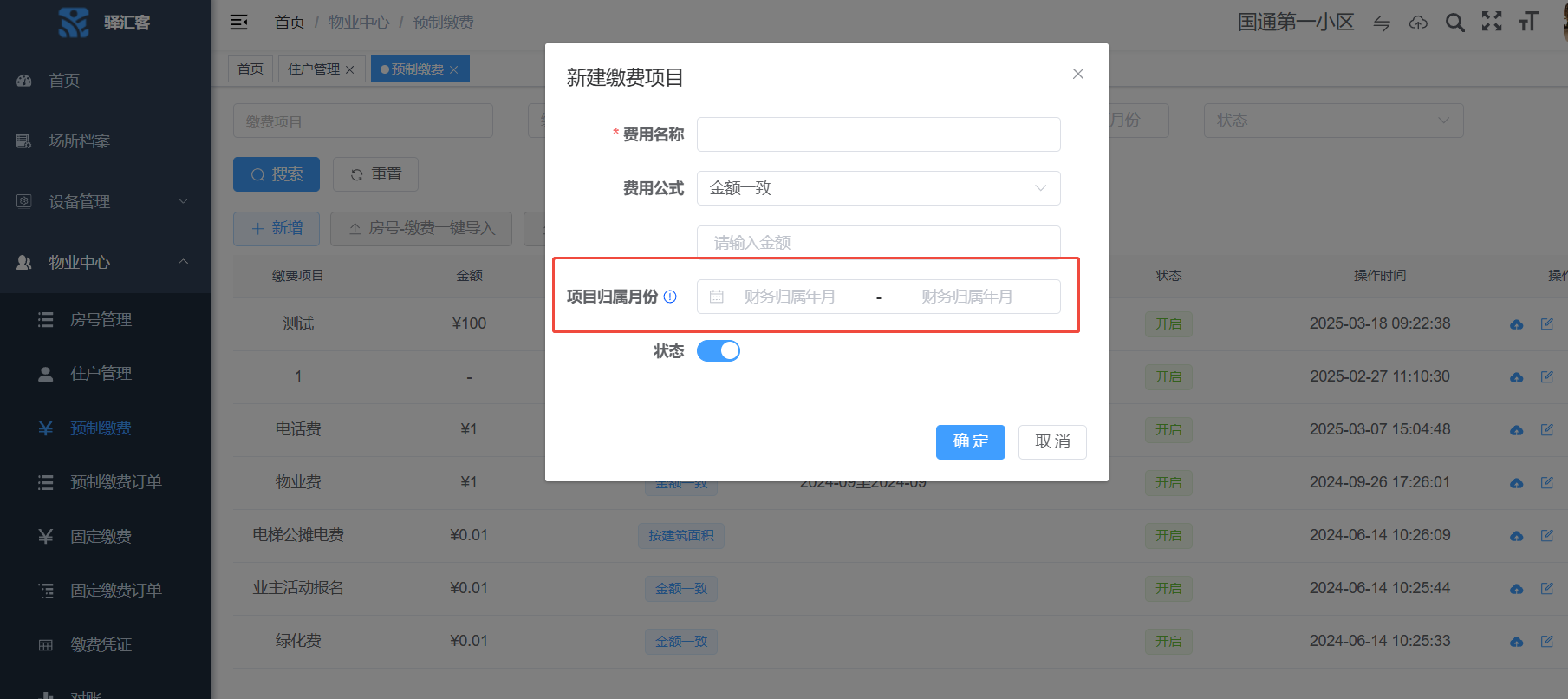1568x699 pixels.
Task: Open the font size settings icon
Action: 1528,22
